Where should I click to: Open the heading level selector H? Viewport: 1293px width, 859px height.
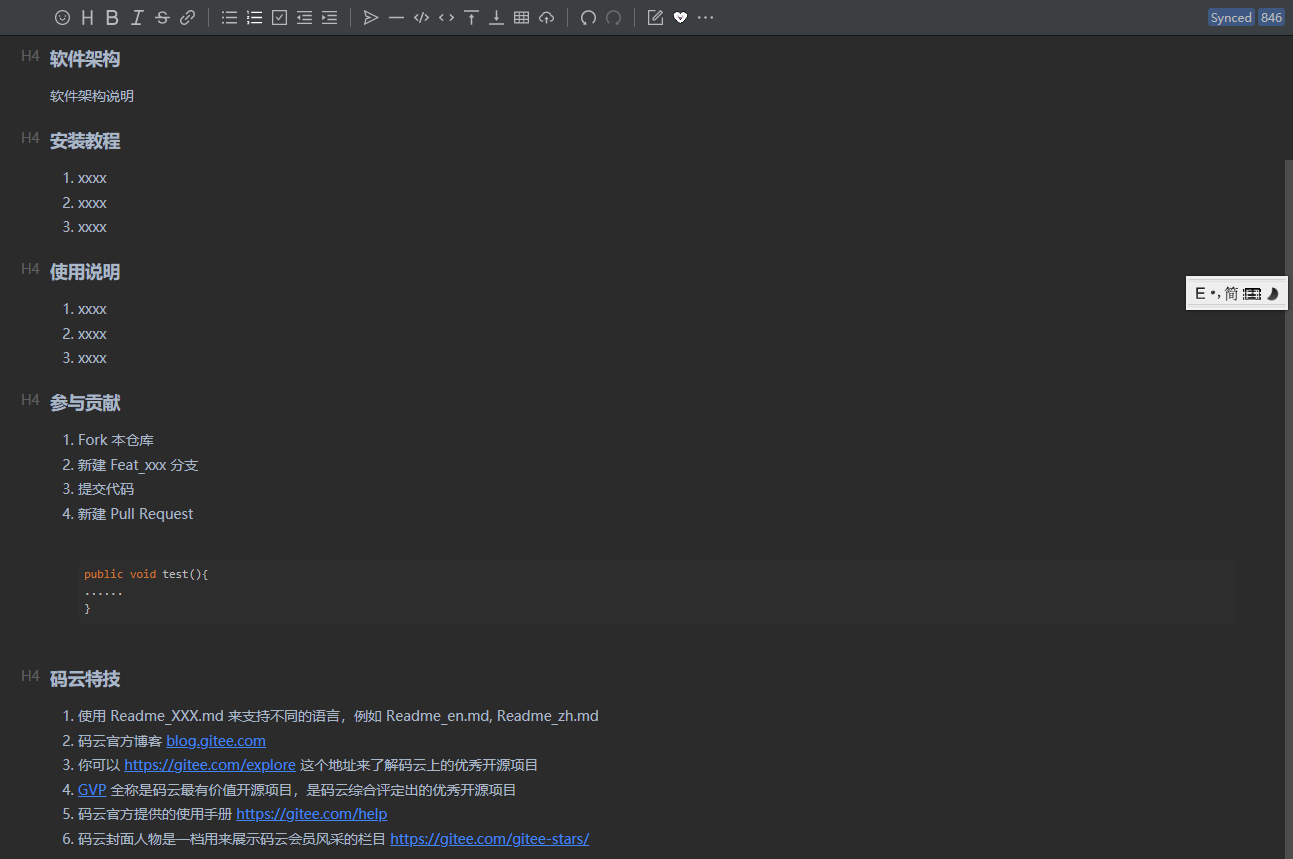pos(87,17)
